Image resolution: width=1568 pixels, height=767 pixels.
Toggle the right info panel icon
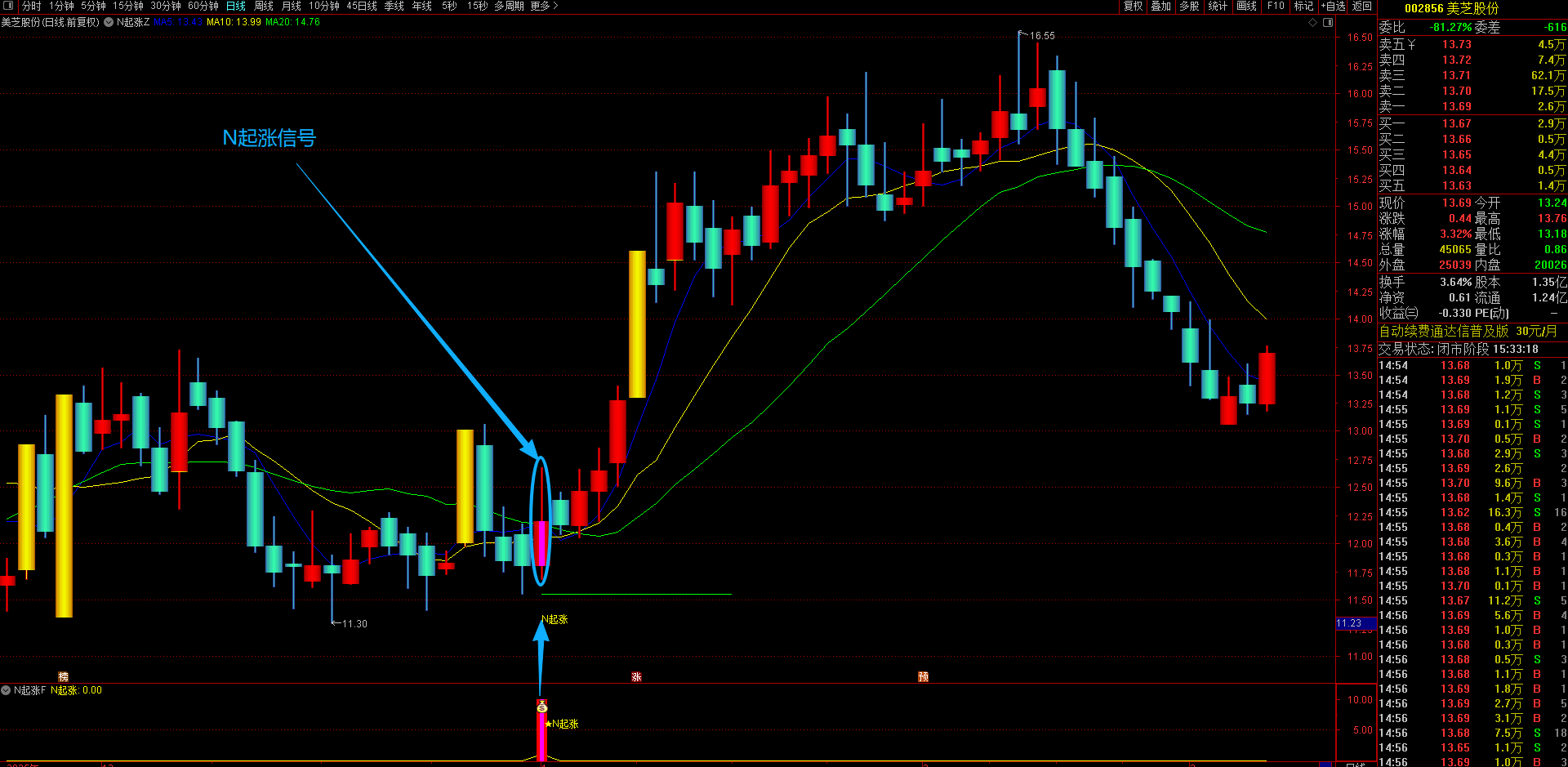(x=1328, y=22)
